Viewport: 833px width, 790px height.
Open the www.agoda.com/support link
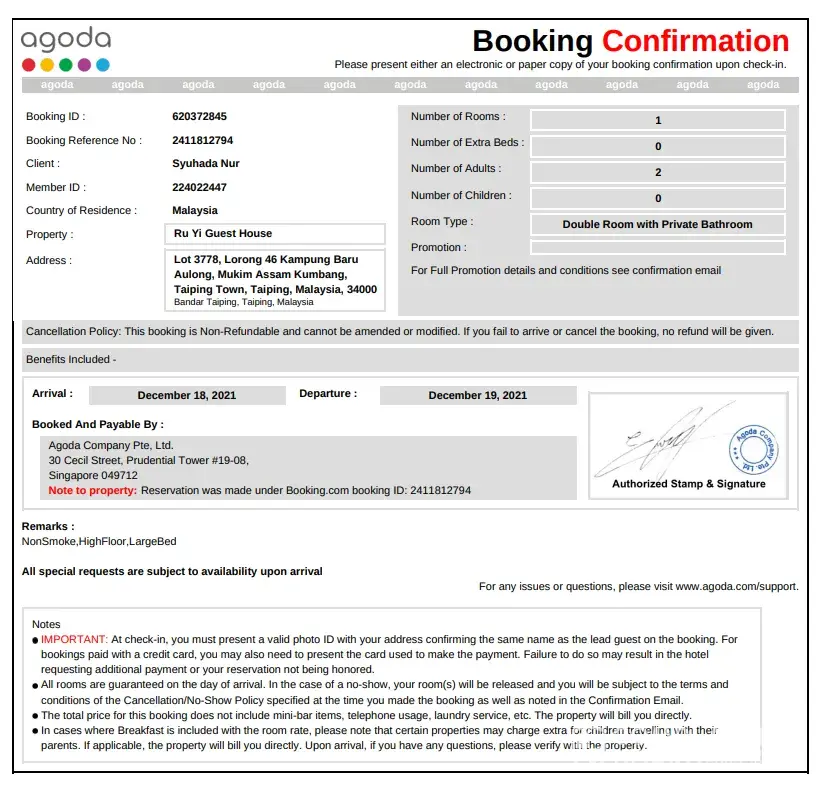click(736, 587)
